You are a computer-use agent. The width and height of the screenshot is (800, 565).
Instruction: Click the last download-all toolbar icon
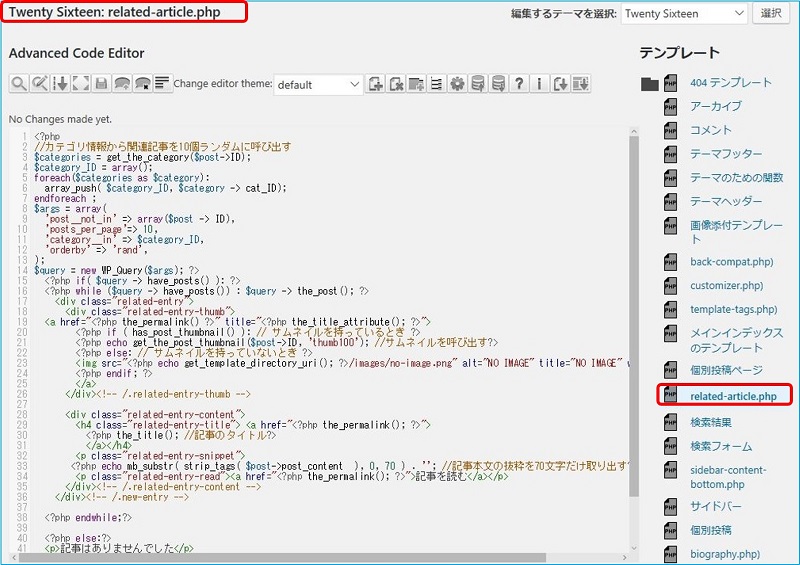click(581, 84)
